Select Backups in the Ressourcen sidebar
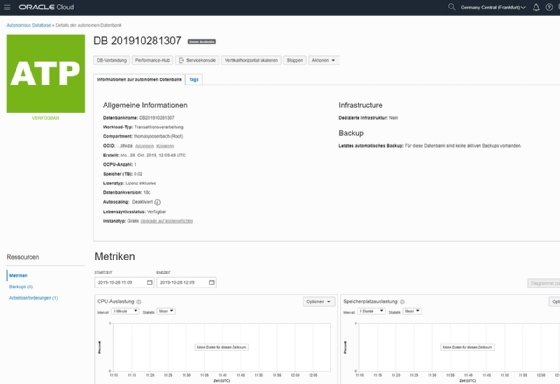 (21, 287)
